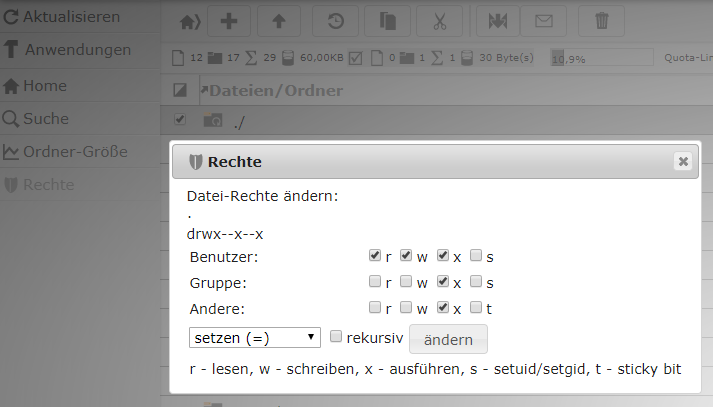This screenshot has width=713, height=407.
Task: Click the envelope mail toolbar icon
Action: pyautogui.click(x=544, y=20)
